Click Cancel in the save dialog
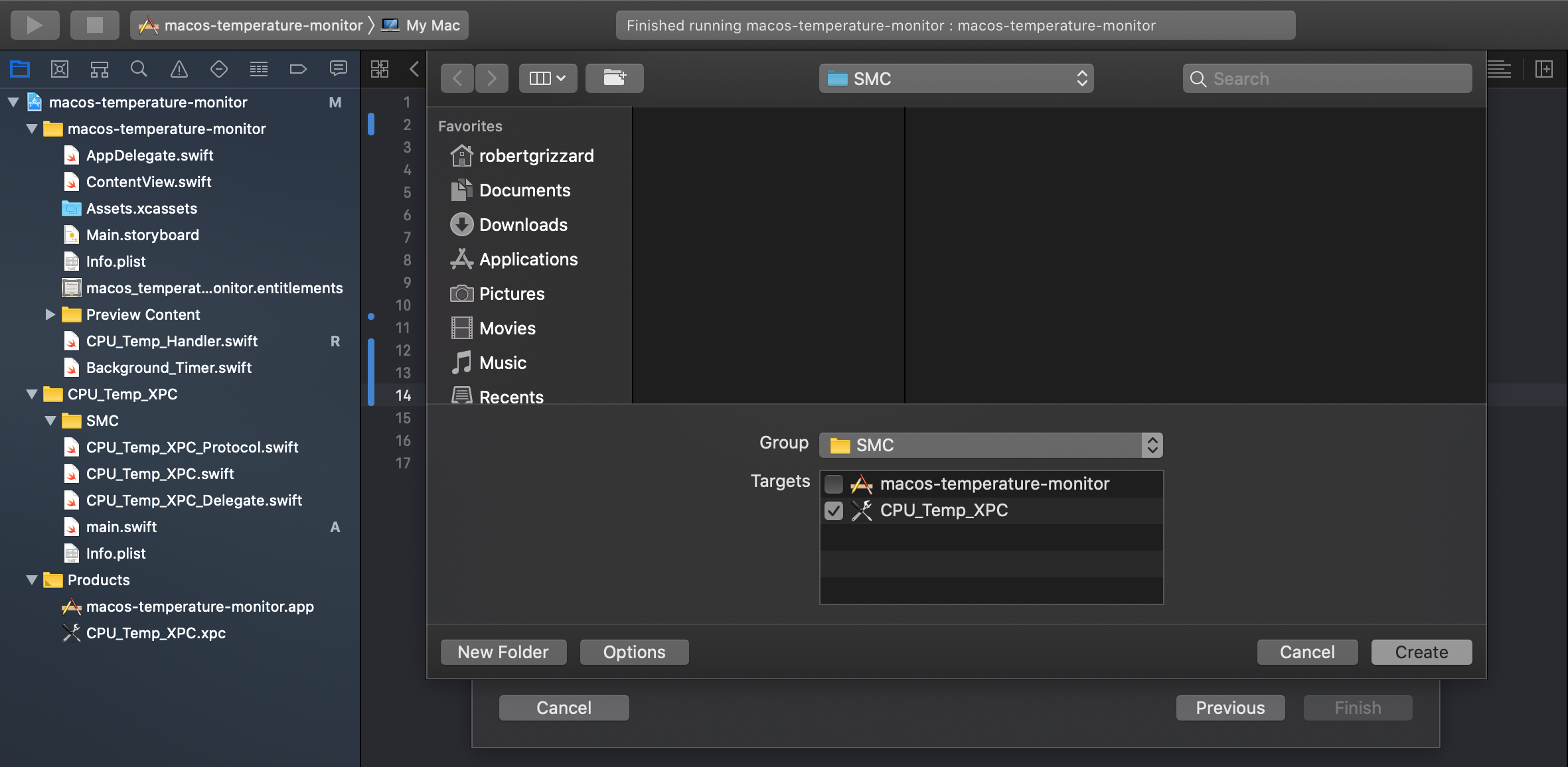 tap(1307, 652)
